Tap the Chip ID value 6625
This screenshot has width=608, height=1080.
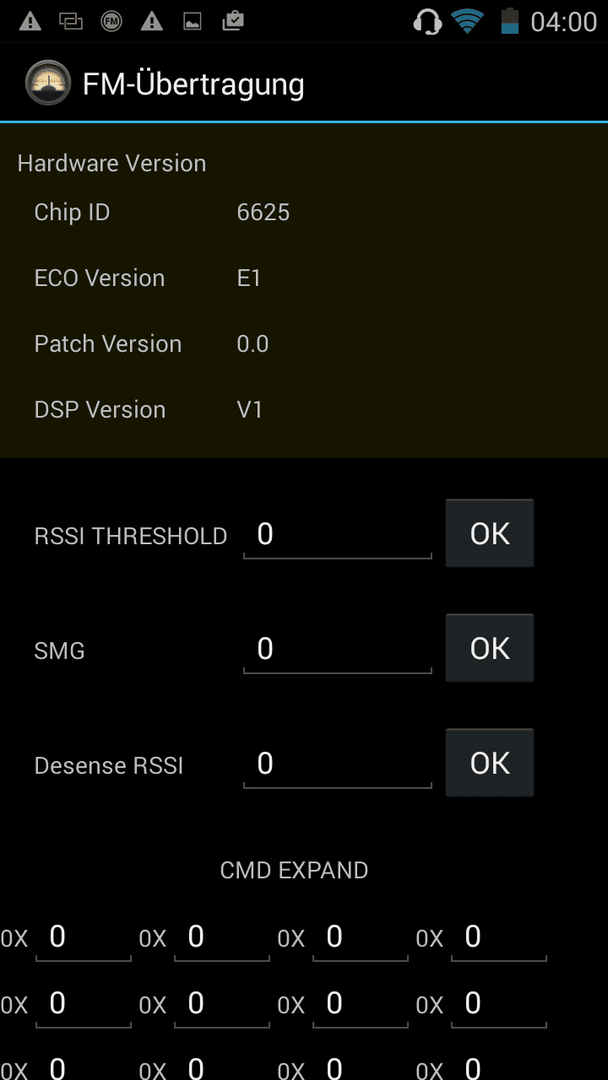(x=263, y=212)
